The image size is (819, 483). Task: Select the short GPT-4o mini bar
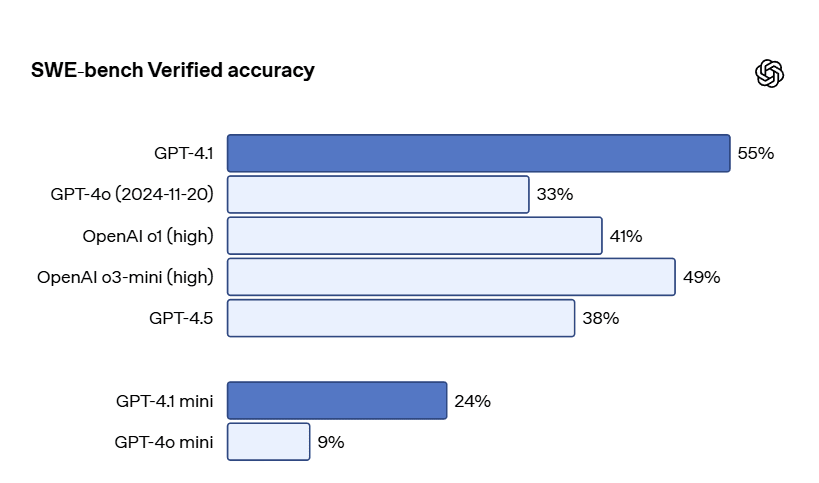pos(269,442)
